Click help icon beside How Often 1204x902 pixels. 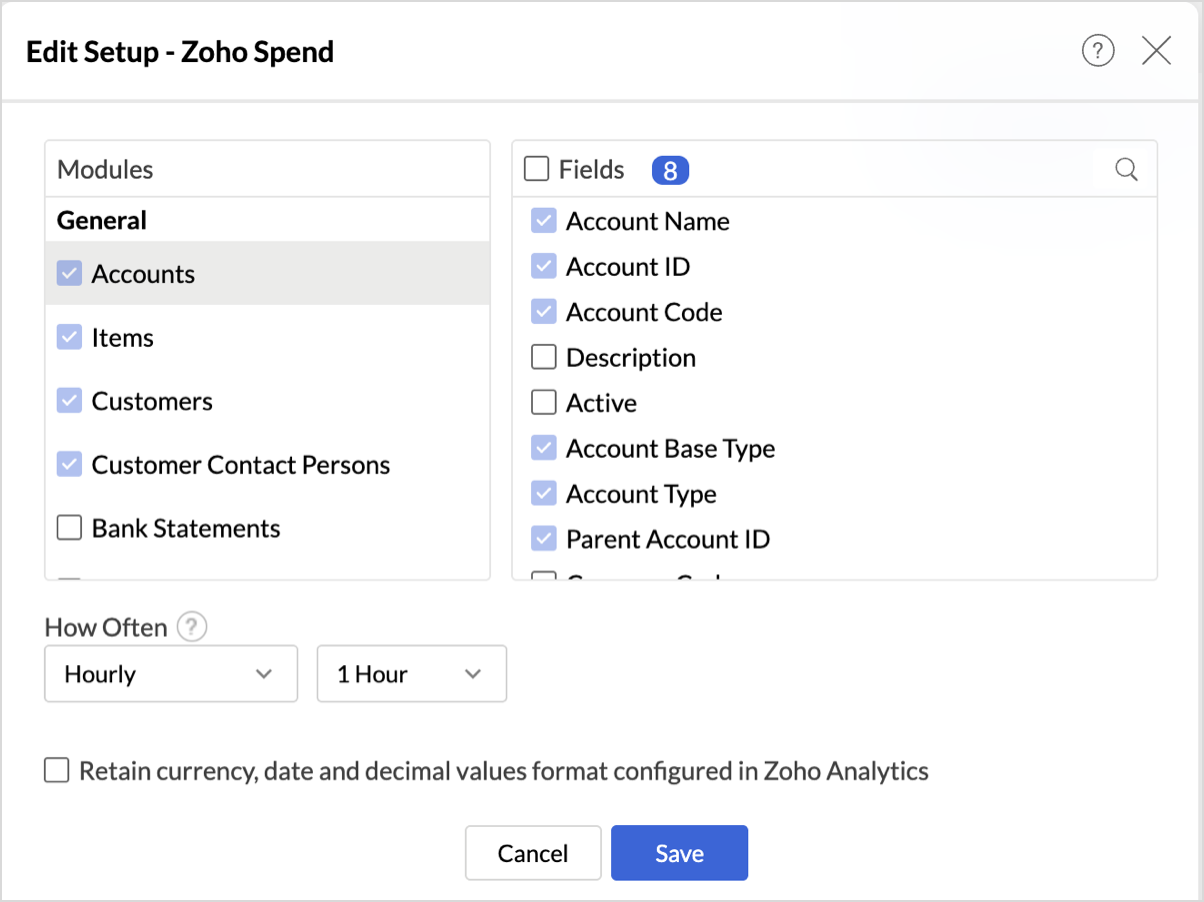click(192, 627)
